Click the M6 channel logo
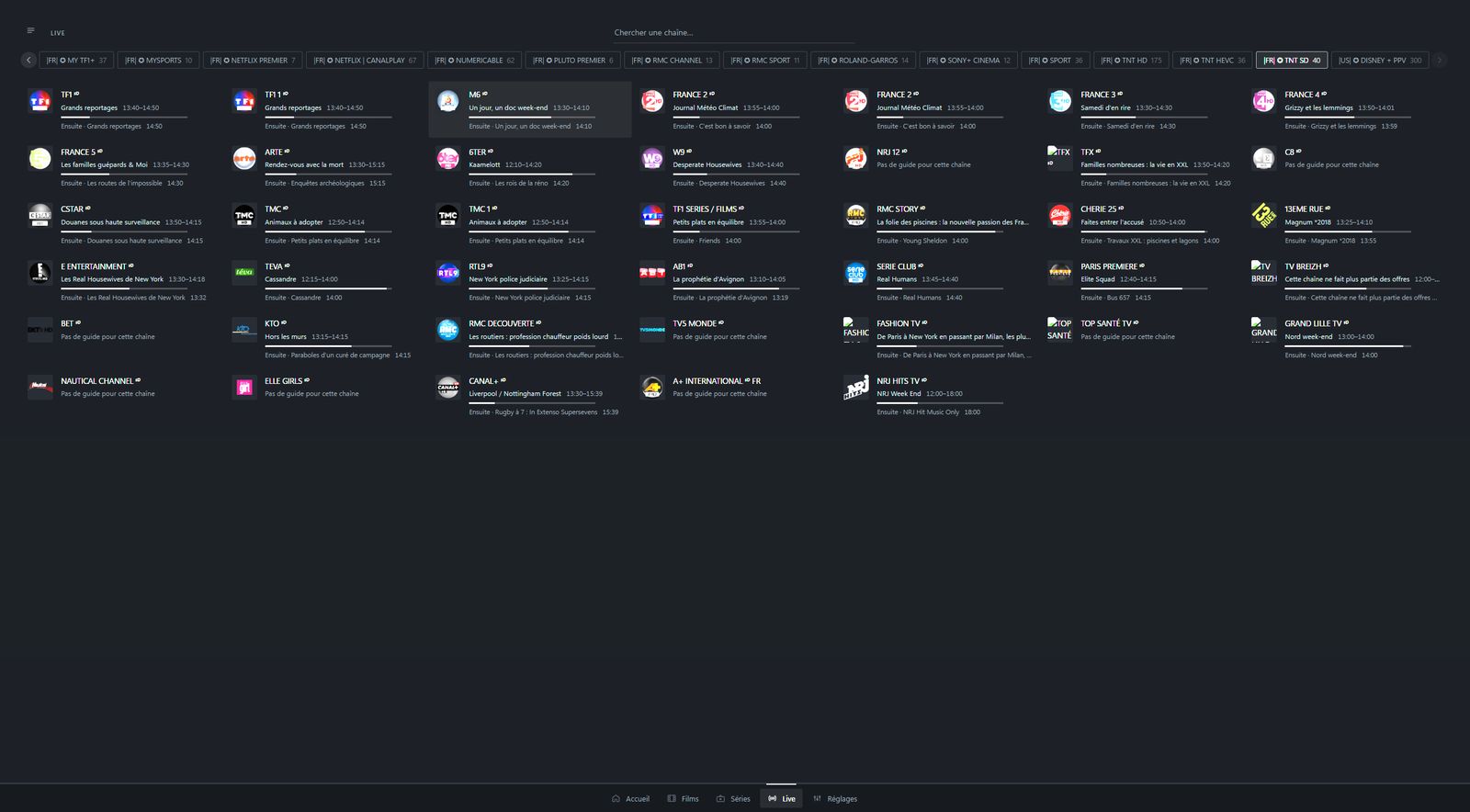 (x=448, y=101)
